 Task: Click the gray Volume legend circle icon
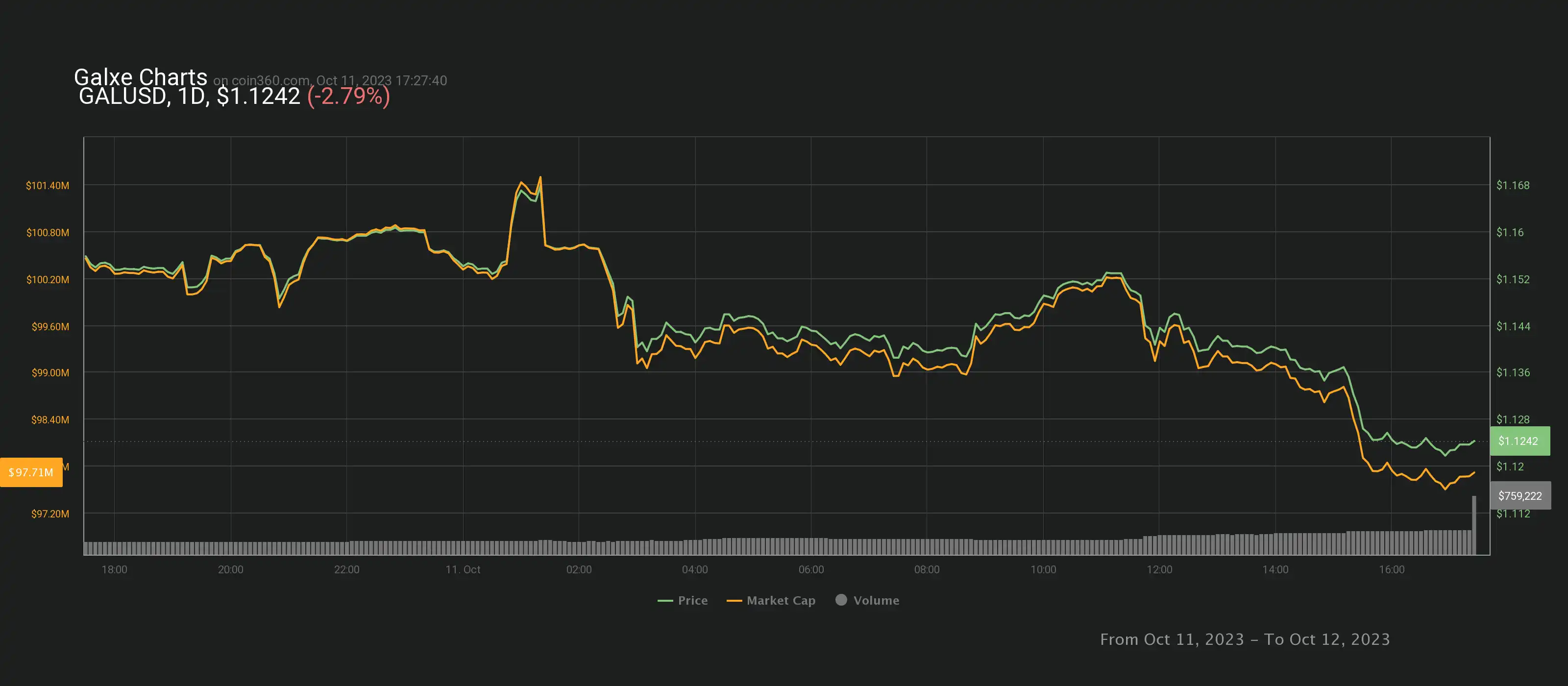[841, 600]
